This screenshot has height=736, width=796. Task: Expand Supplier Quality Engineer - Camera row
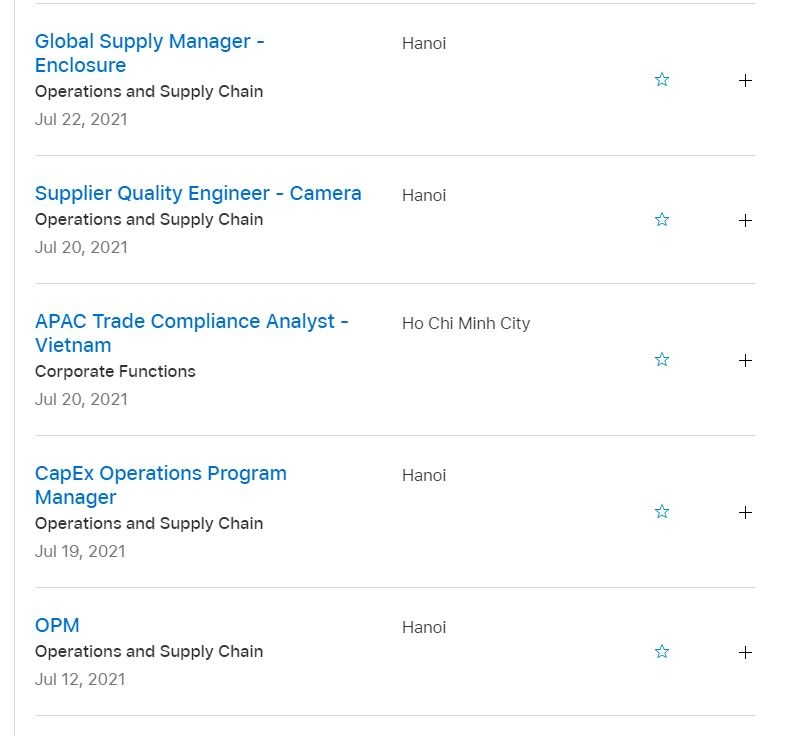pos(745,220)
